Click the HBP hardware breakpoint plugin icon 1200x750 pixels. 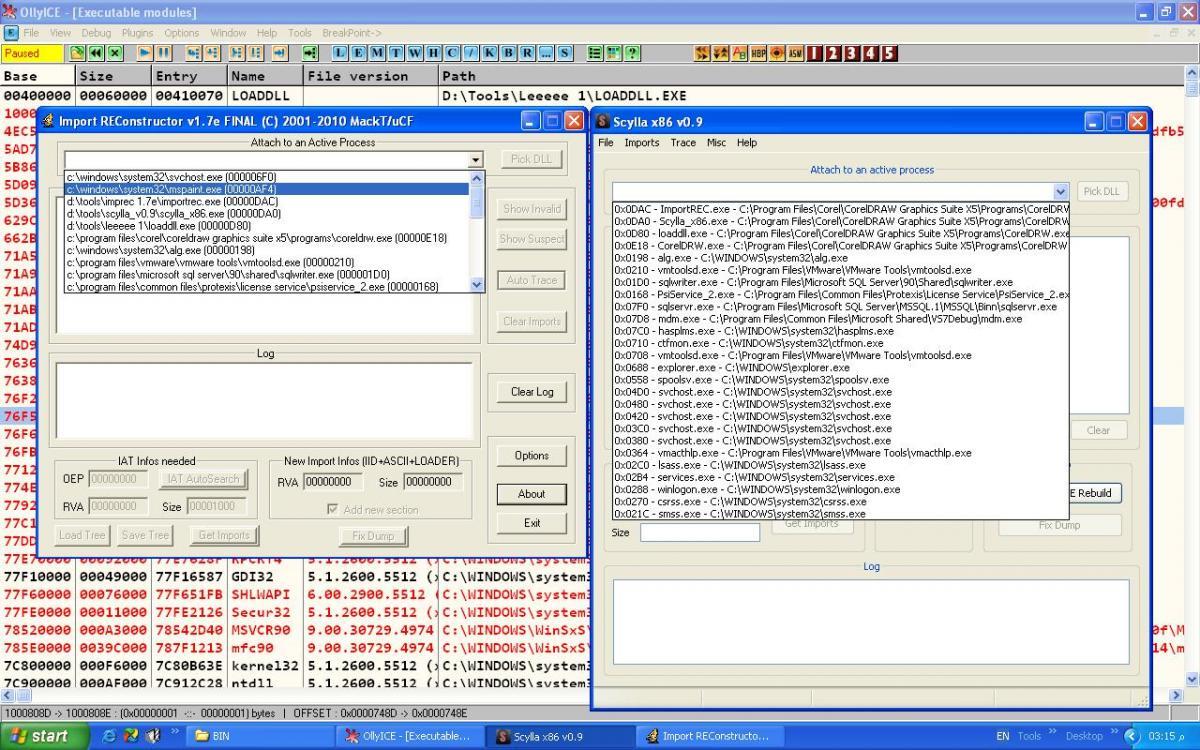point(757,53)
